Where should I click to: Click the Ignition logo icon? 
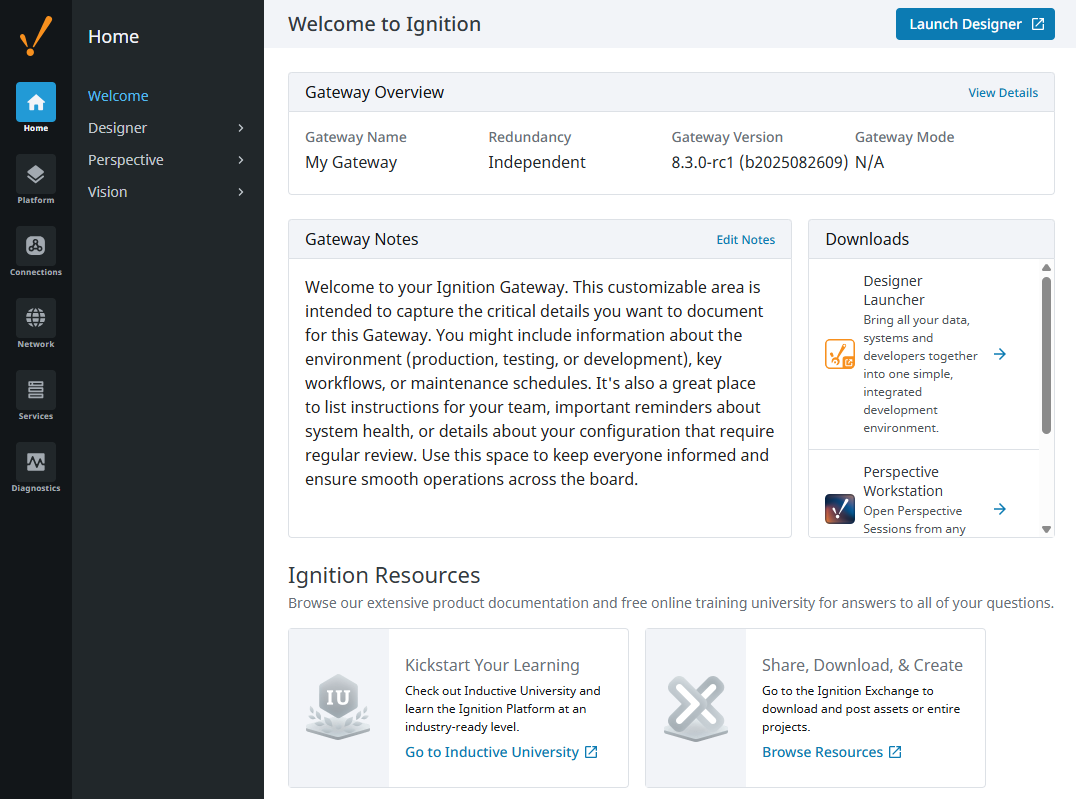click(36, 36)
